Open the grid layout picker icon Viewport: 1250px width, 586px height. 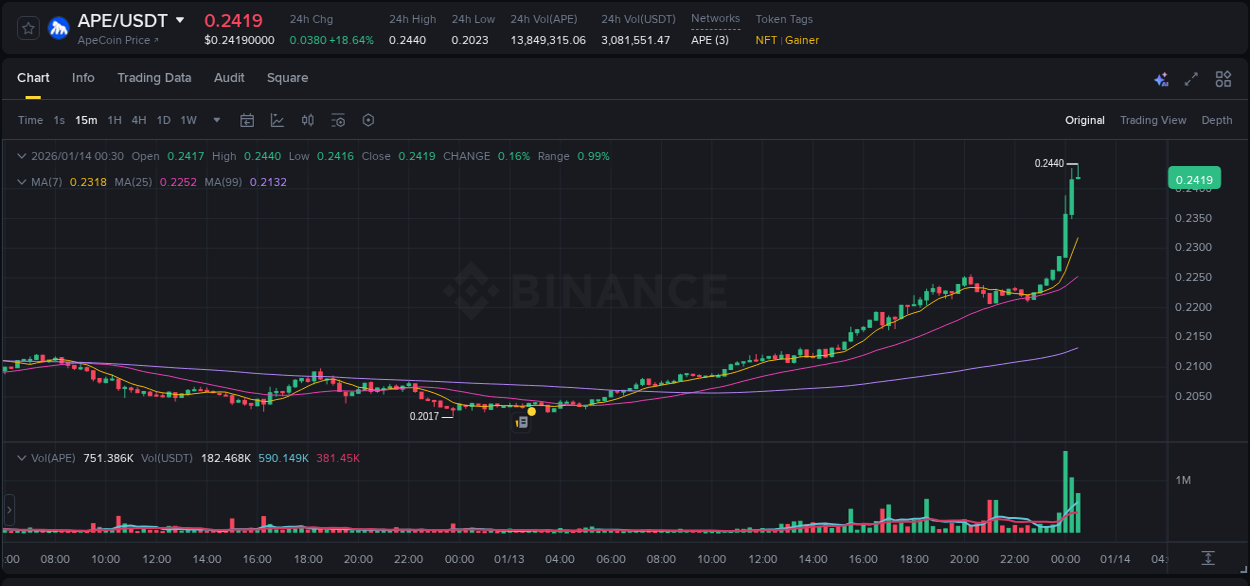pyautogui.click(x=1223, y=78)
